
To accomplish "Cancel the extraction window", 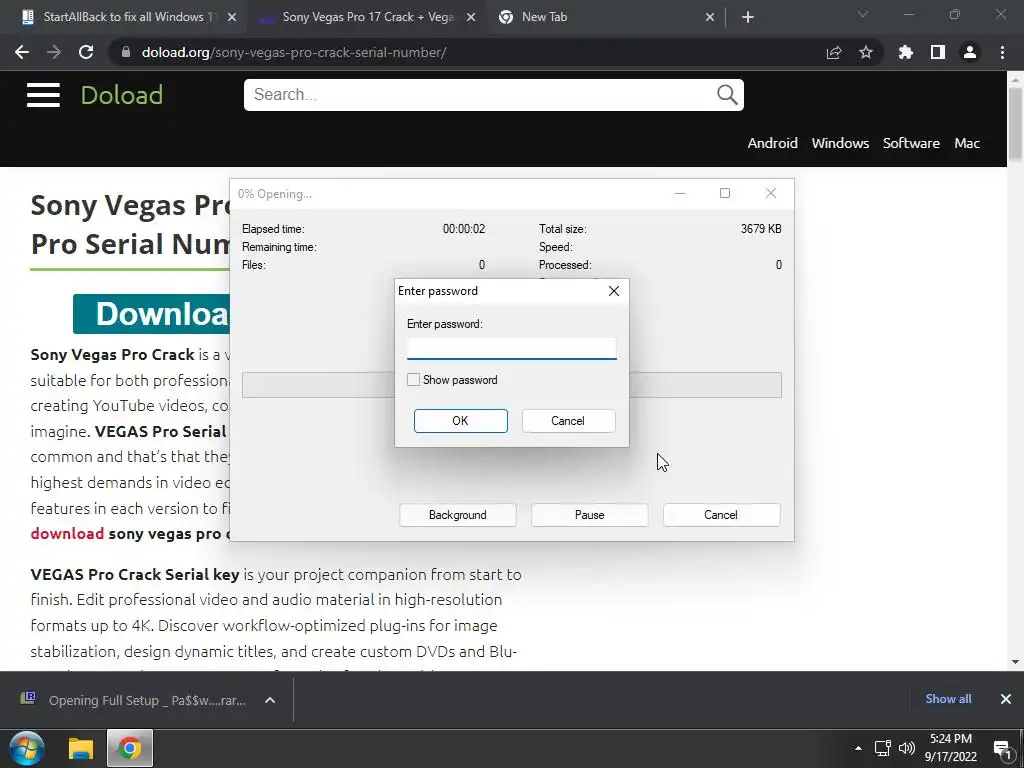I will [721, 515].
